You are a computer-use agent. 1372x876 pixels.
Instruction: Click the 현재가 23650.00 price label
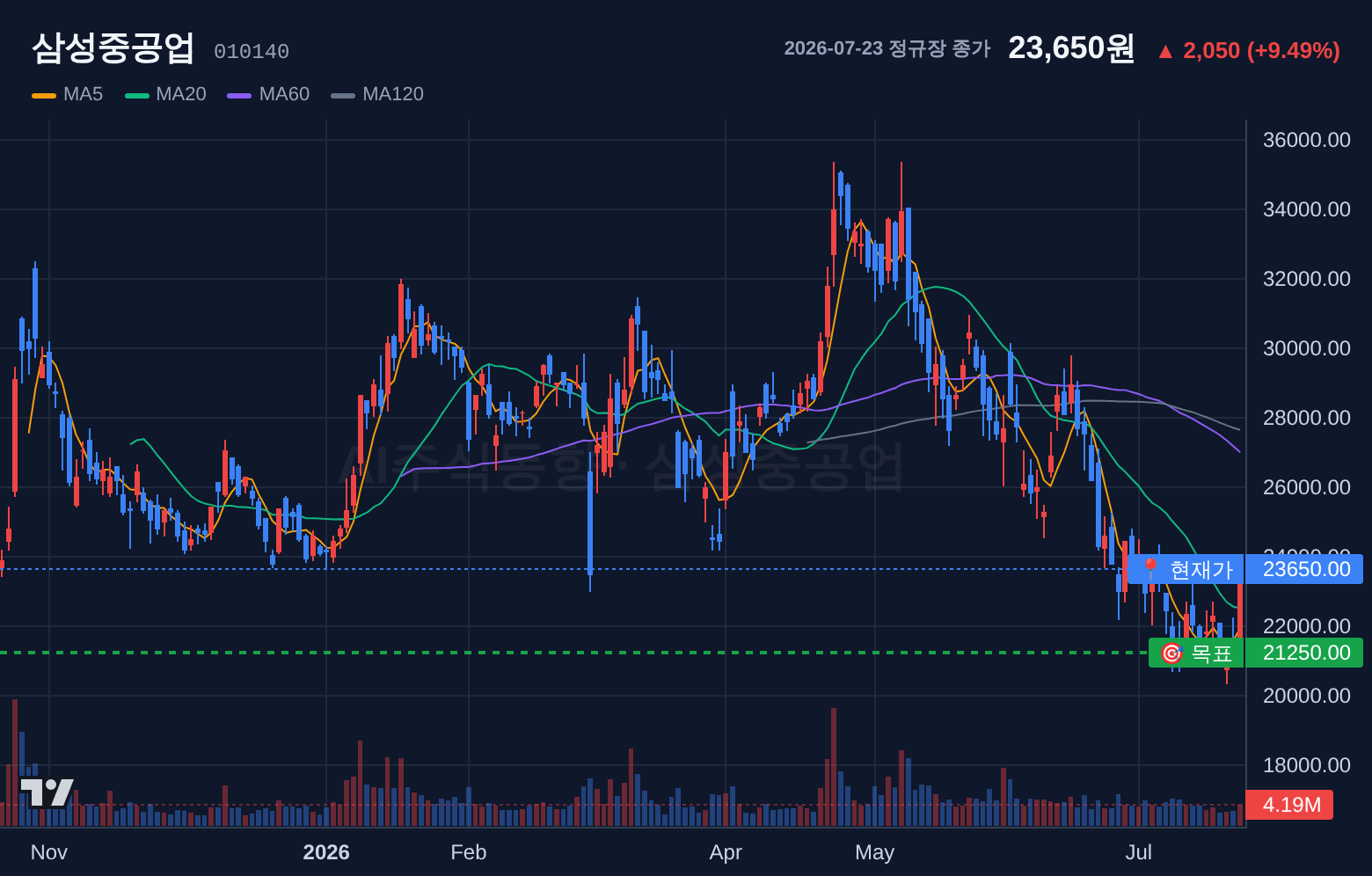pos(1245,569)
